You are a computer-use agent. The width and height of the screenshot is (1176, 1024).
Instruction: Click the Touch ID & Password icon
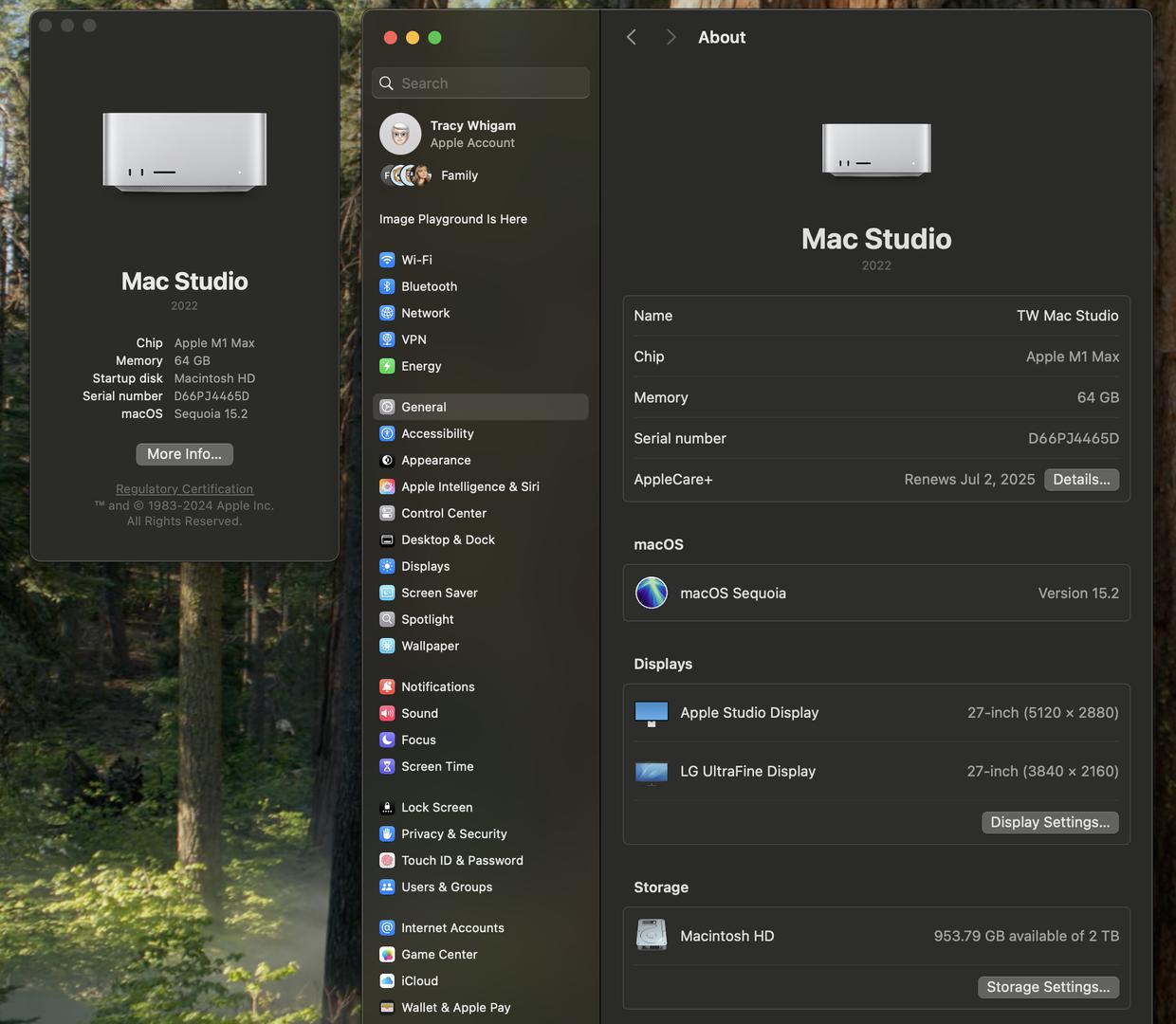tap(387, 860)
